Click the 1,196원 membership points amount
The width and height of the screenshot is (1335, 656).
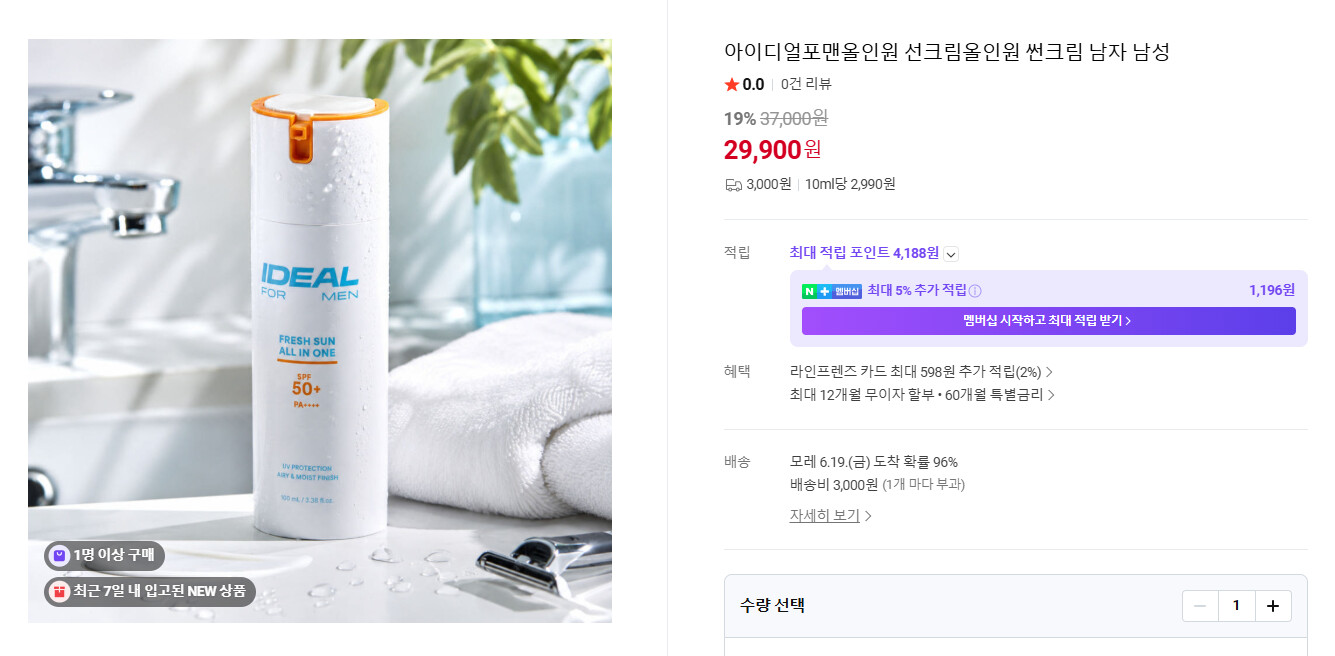(x=1271, y=290)
